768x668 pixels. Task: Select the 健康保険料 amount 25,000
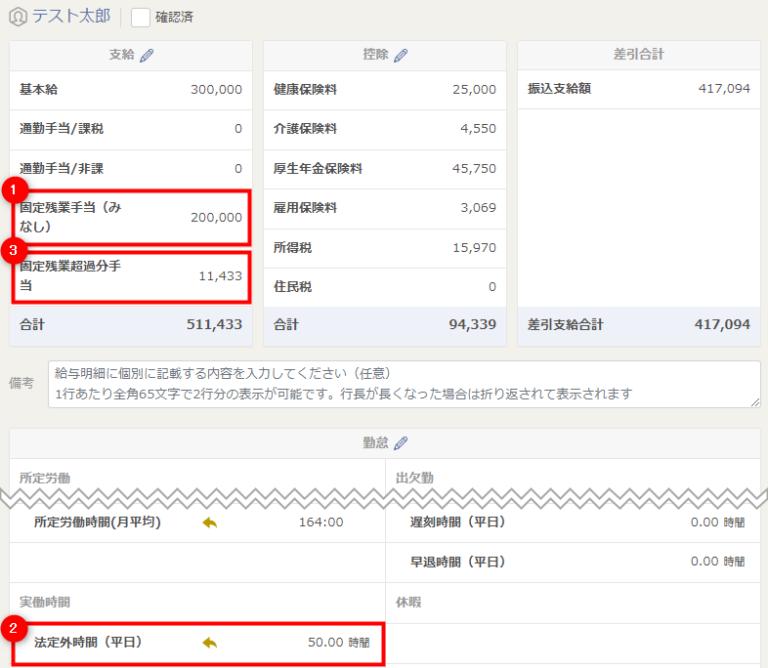tap(474, 90)
